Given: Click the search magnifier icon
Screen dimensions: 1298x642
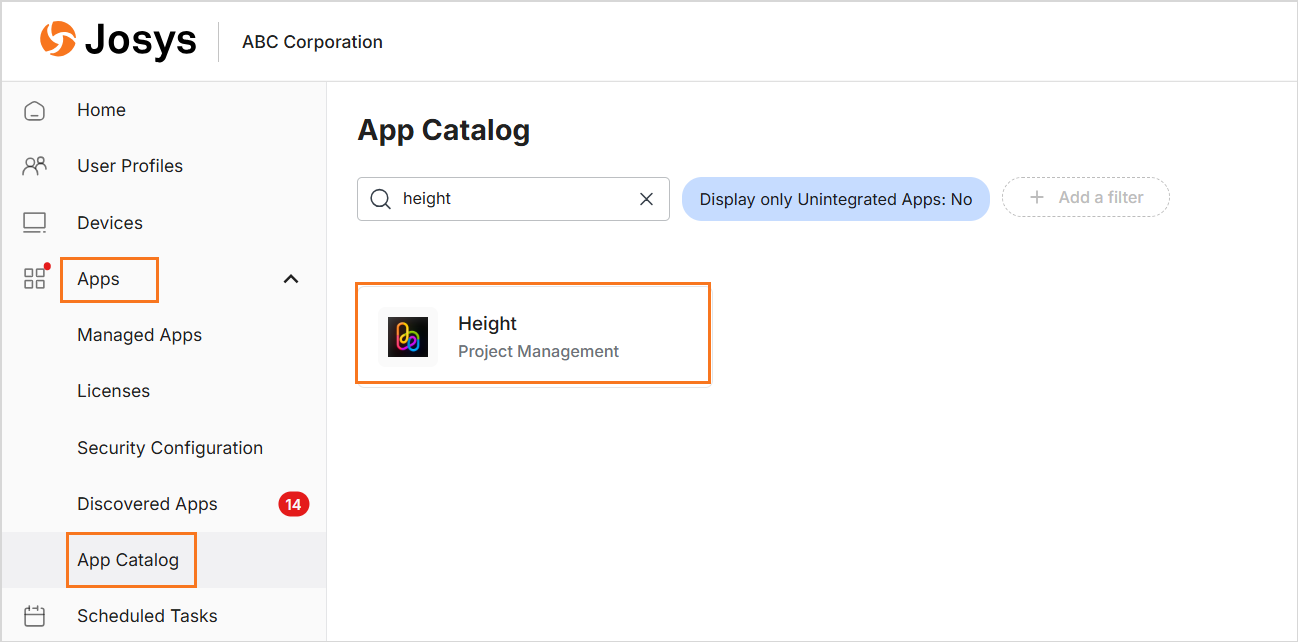Looking at the screenshot, I should pyautogui.click(x=380, y=199).
